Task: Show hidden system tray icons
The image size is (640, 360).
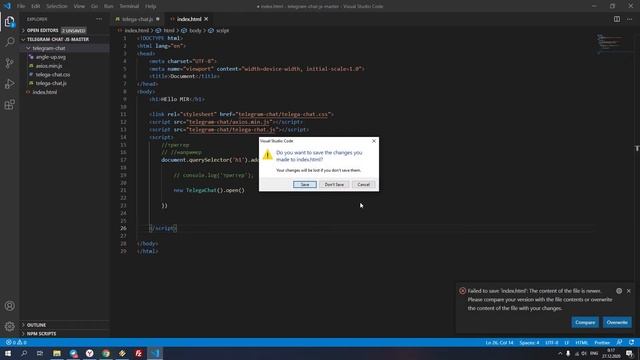Action: pyautogui.click(x=560, y=353)
